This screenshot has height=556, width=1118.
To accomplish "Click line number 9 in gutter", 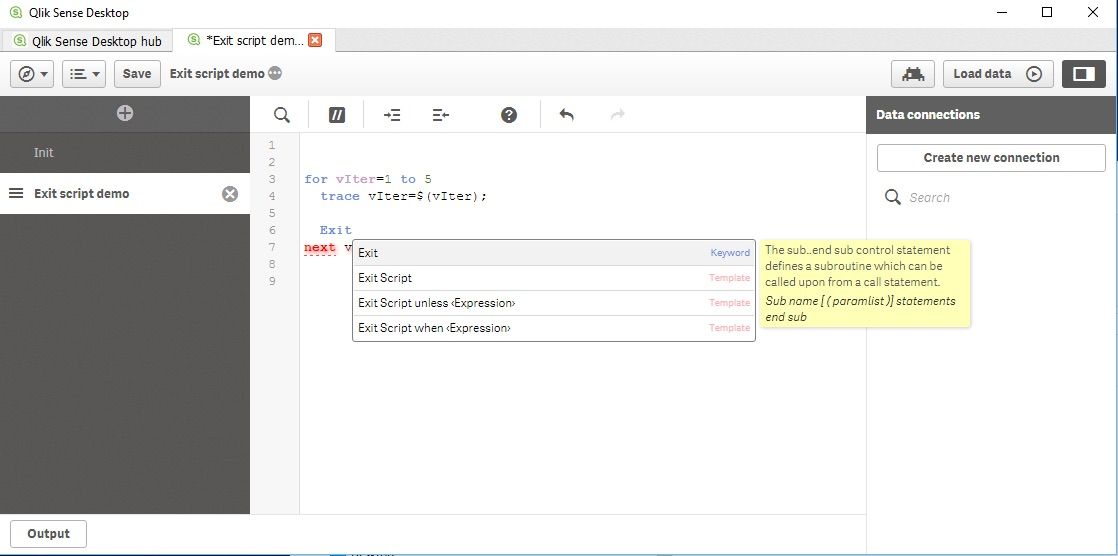I will [272, 281].
